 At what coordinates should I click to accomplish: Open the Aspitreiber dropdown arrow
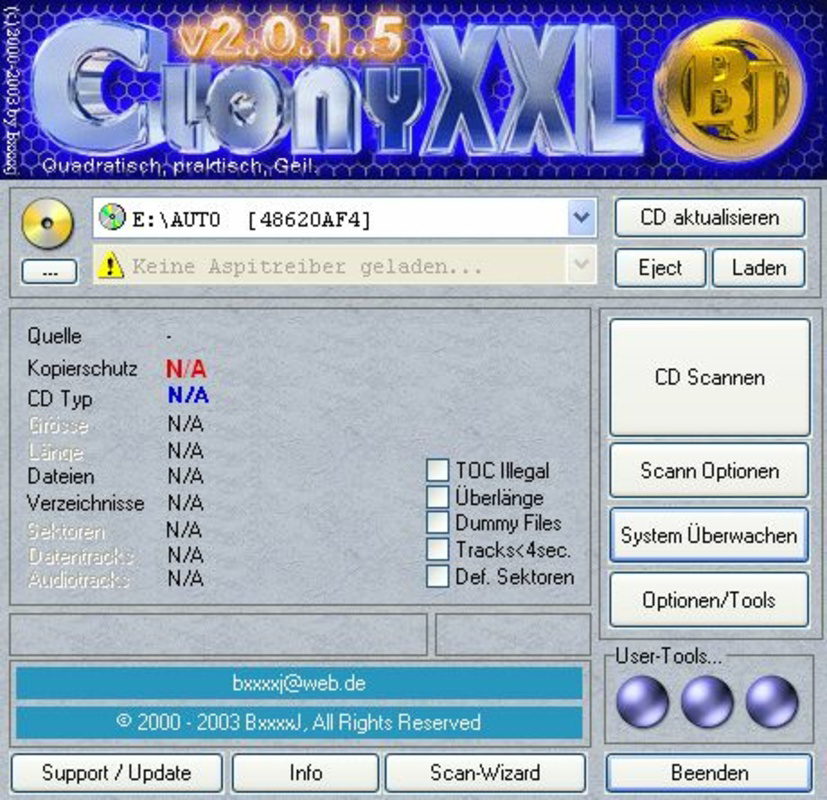click(581, 265)
